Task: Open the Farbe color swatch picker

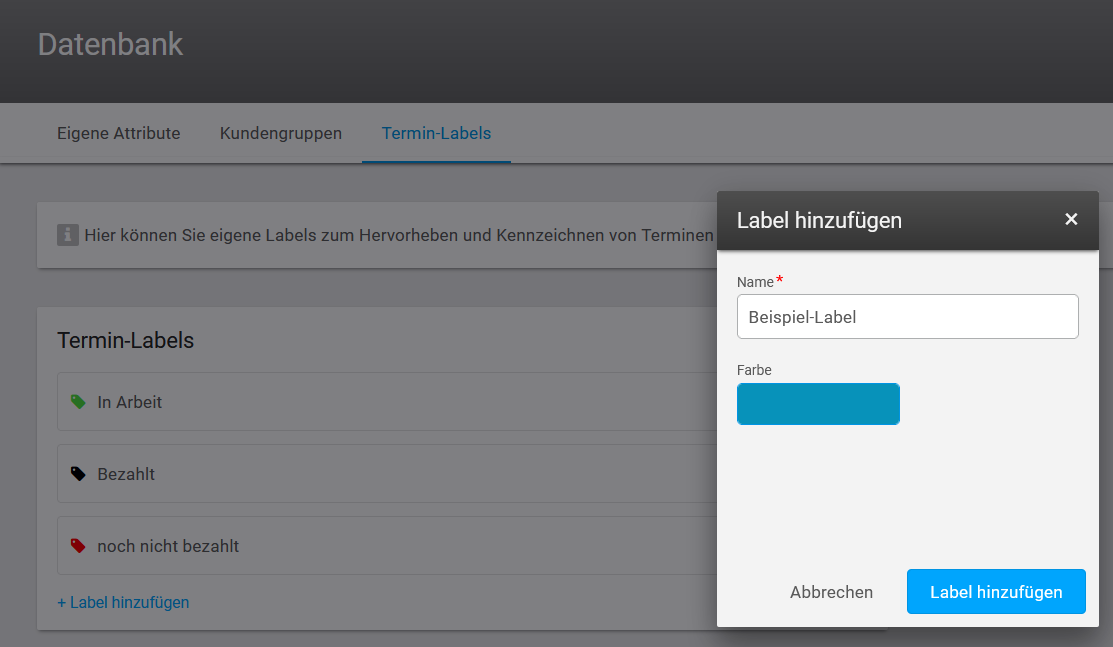Action: click(x=818, y=404)
